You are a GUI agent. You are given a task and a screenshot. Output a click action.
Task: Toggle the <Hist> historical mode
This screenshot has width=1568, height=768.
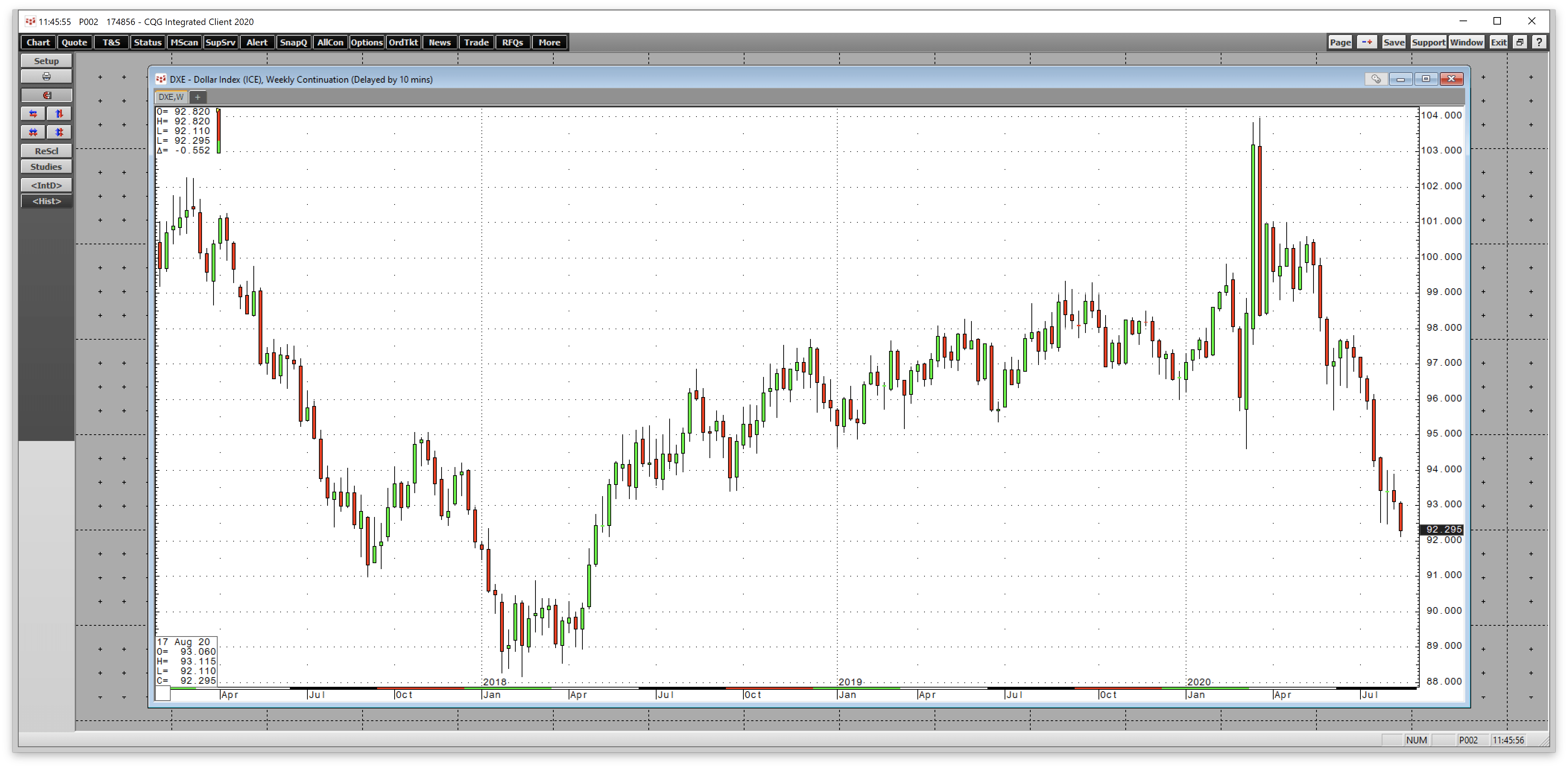point(46,201)
